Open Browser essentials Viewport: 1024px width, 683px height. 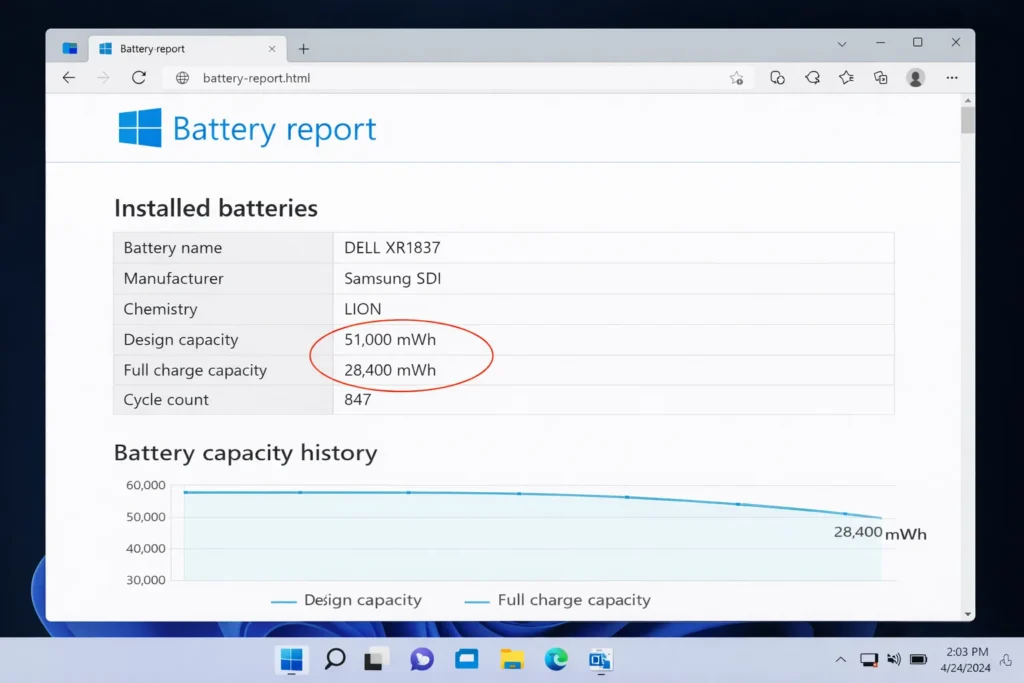[x=777, y=78]
